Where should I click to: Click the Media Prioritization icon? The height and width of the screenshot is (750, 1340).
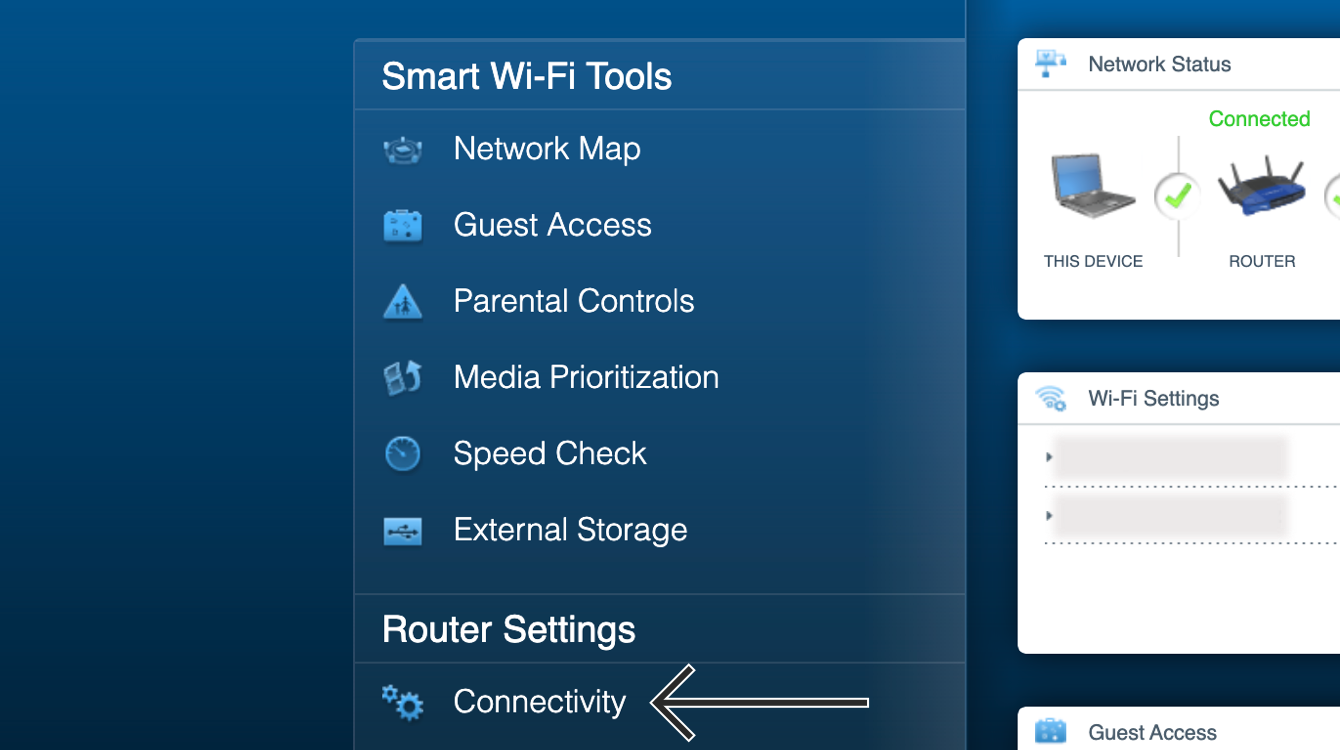403,378
